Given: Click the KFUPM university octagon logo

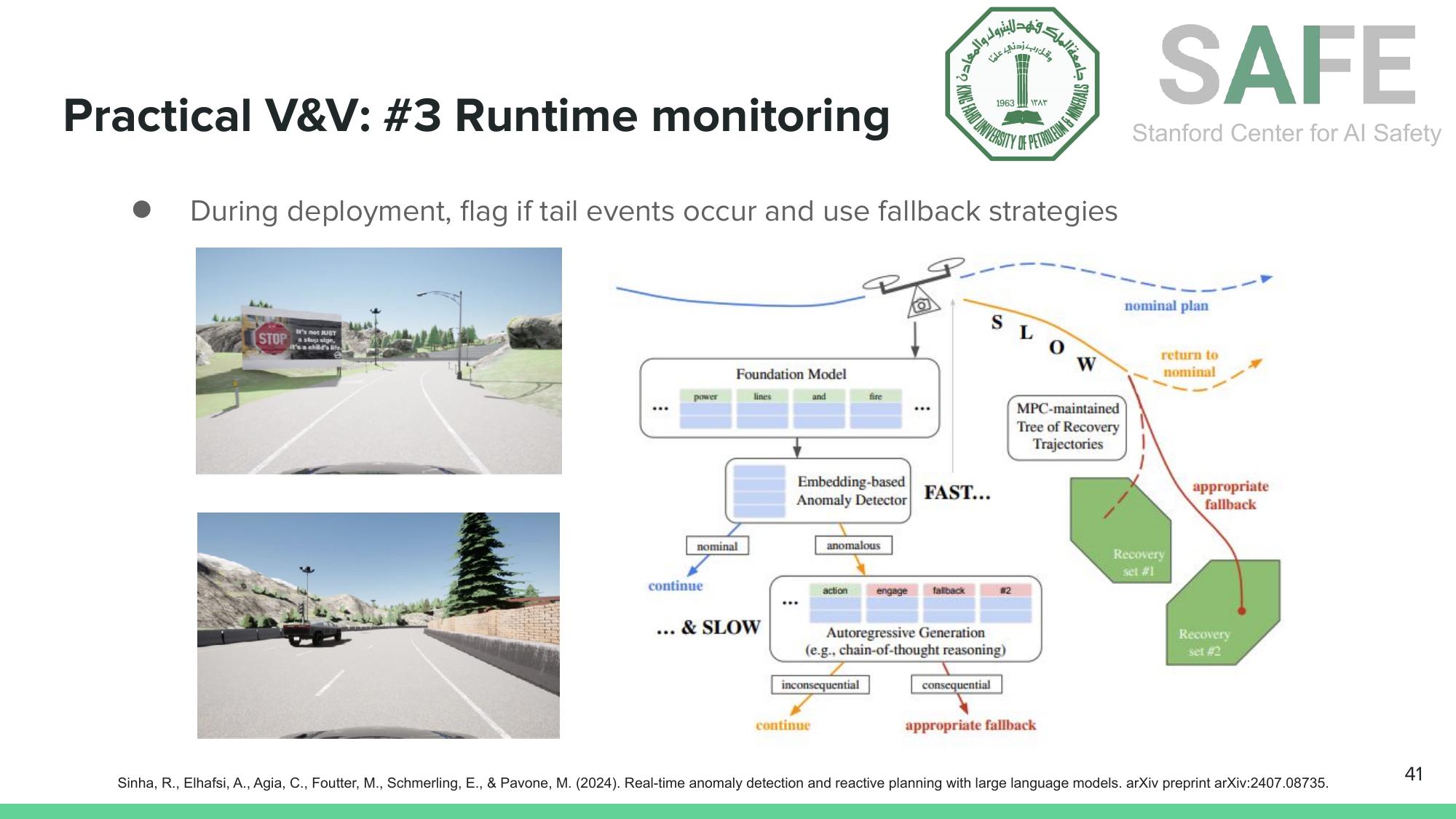Looking at the screenshot, I should (1016, 80).
